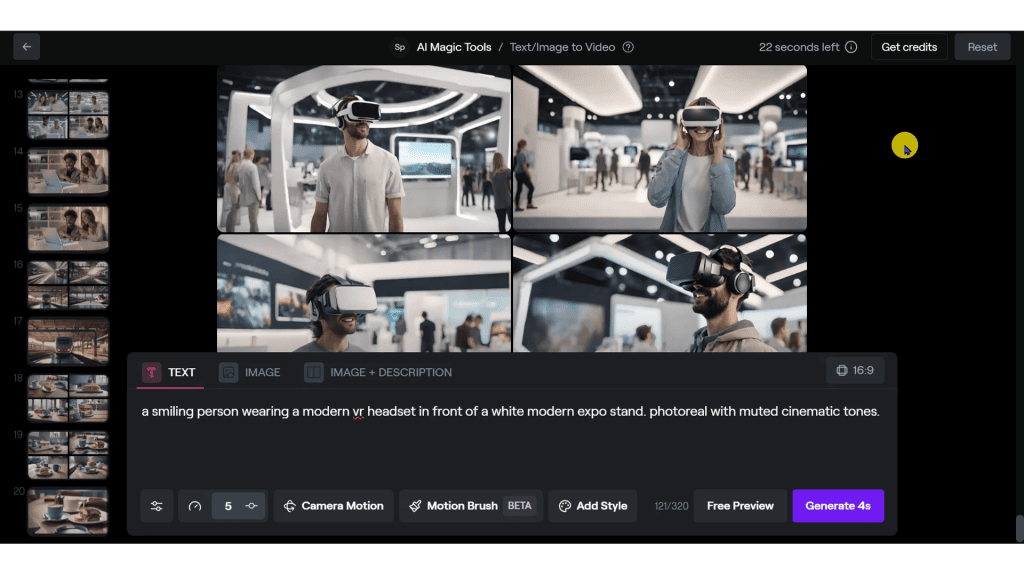Click the back arrow in the top-left corner

[x=26, y=47]
